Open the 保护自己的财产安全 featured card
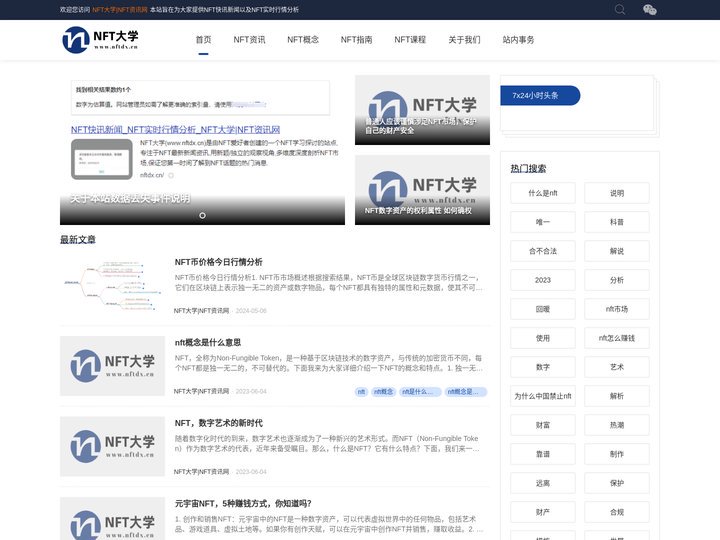The image size is (720, 540). (422, 110)
